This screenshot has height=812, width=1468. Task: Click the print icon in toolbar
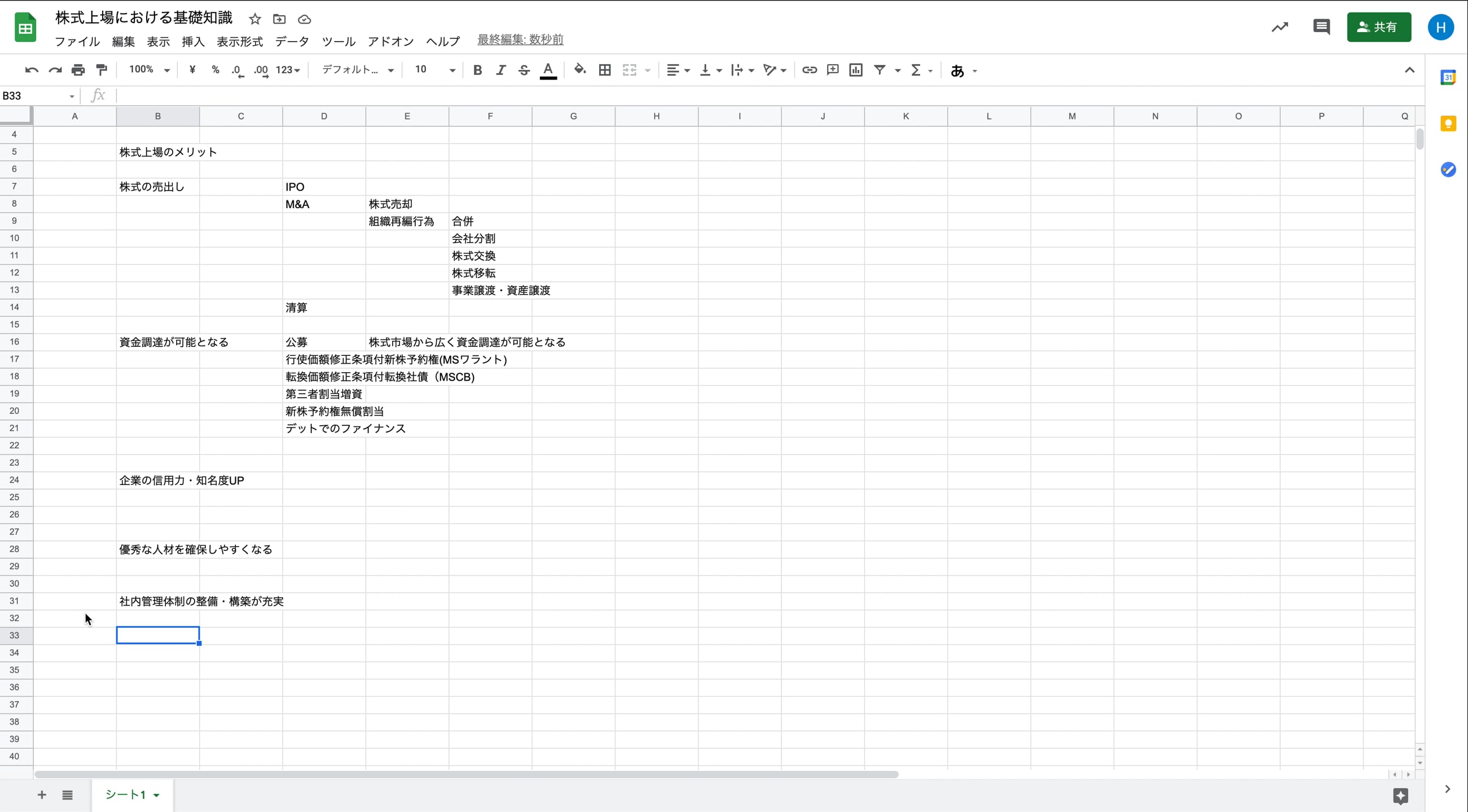[78, 70]
